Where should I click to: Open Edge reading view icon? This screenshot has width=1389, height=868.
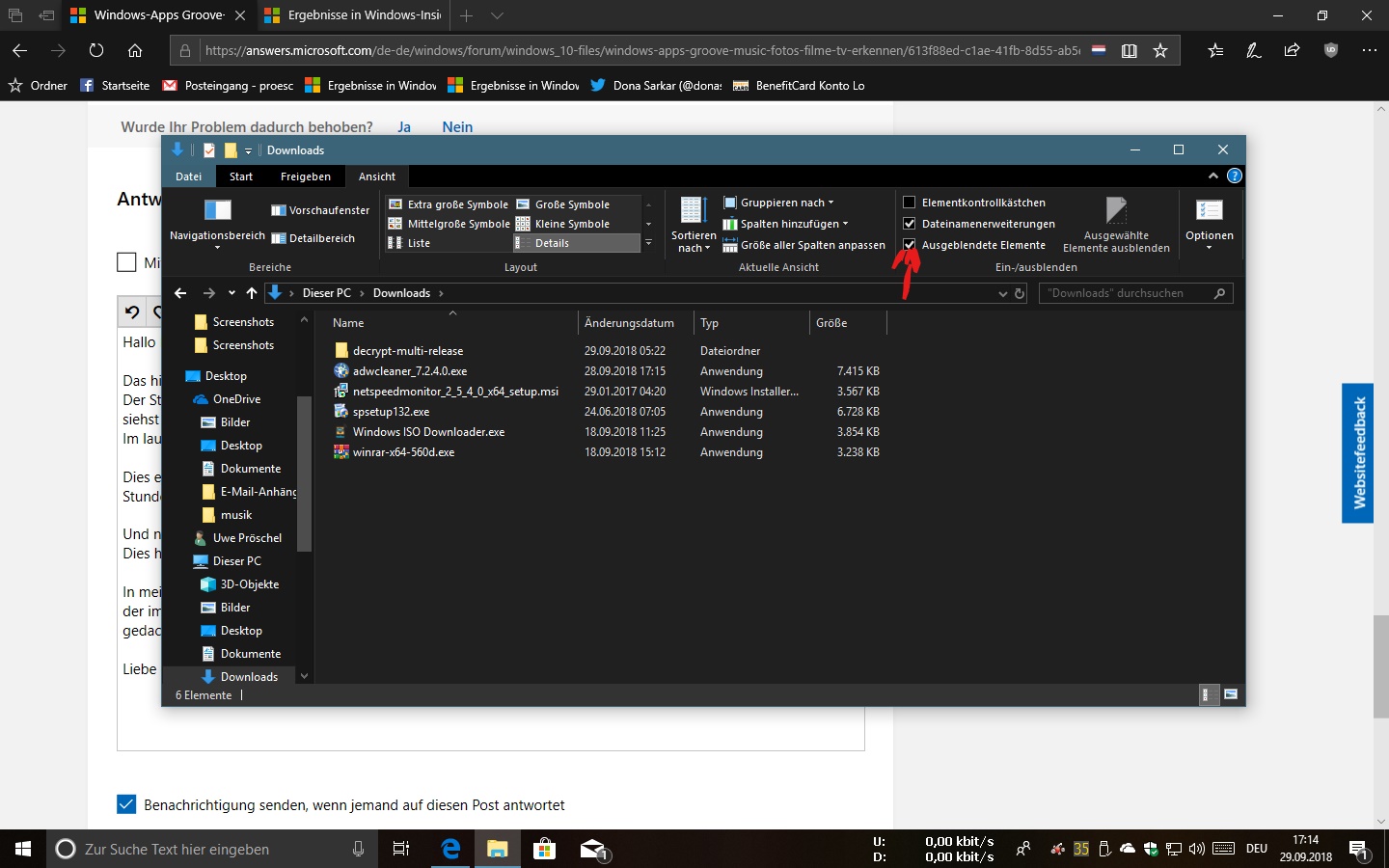[x=1130, y=50]
